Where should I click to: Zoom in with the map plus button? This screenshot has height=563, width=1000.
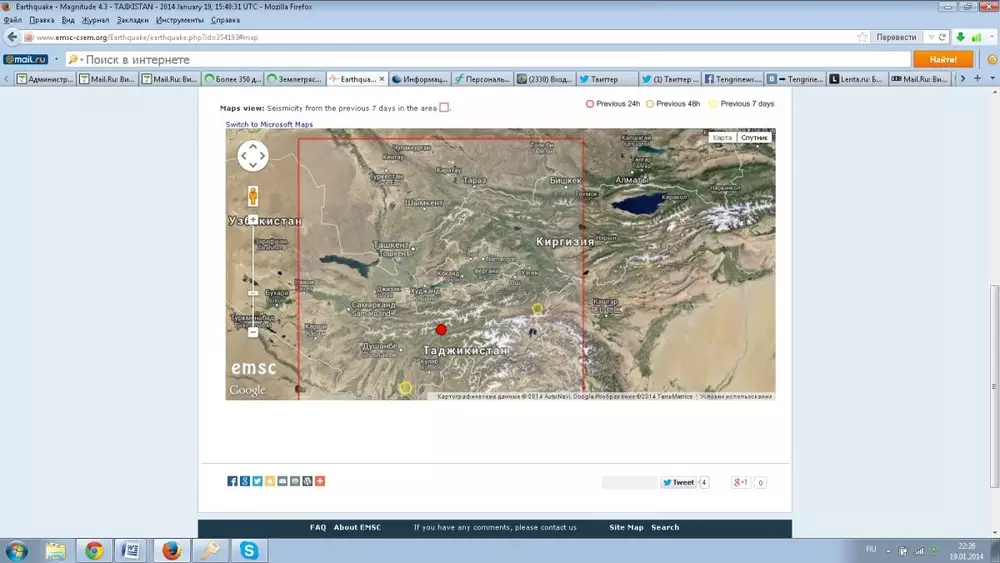click(x=253, y=219)
